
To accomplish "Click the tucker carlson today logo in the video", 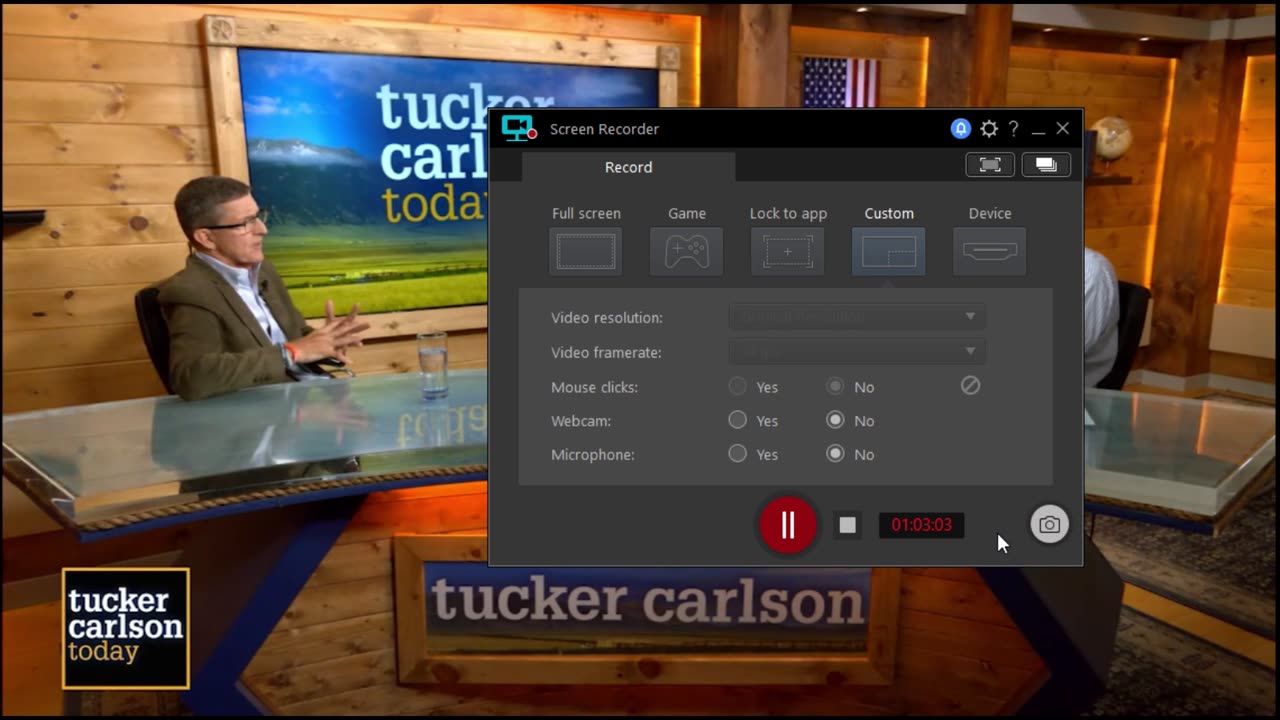I will point(126,629).
